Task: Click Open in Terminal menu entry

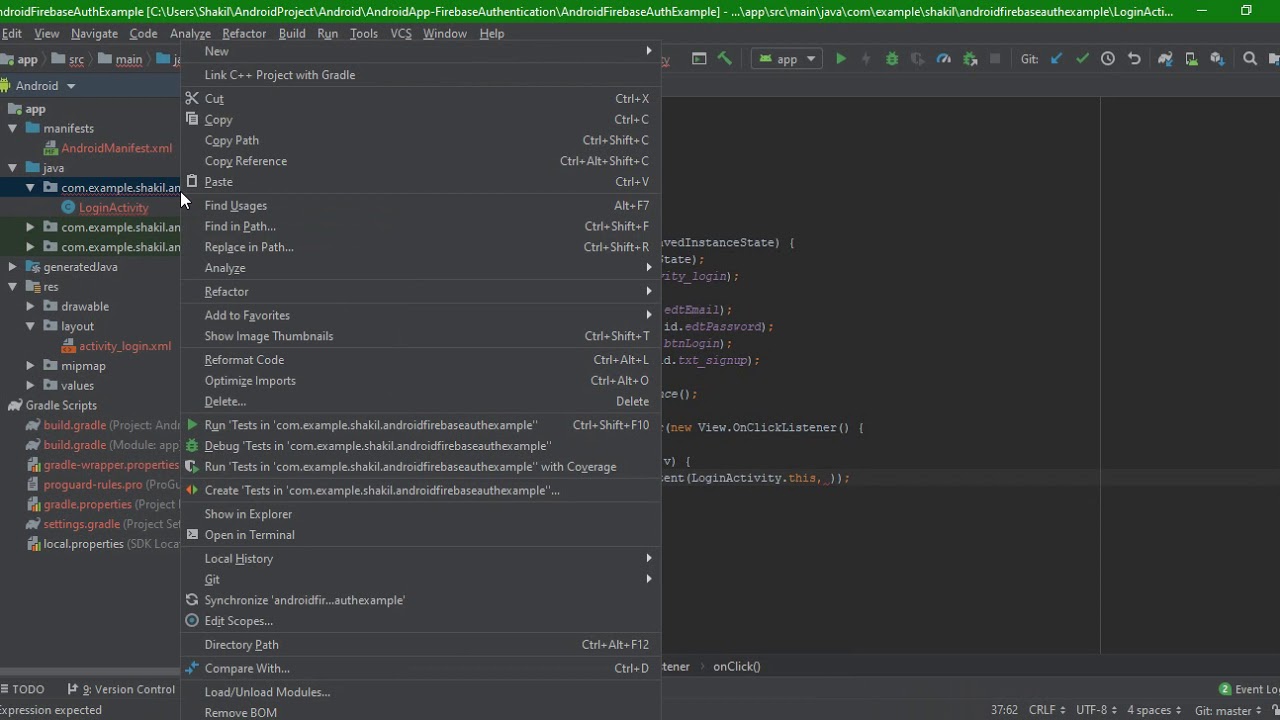Action: tap(420, 535)
